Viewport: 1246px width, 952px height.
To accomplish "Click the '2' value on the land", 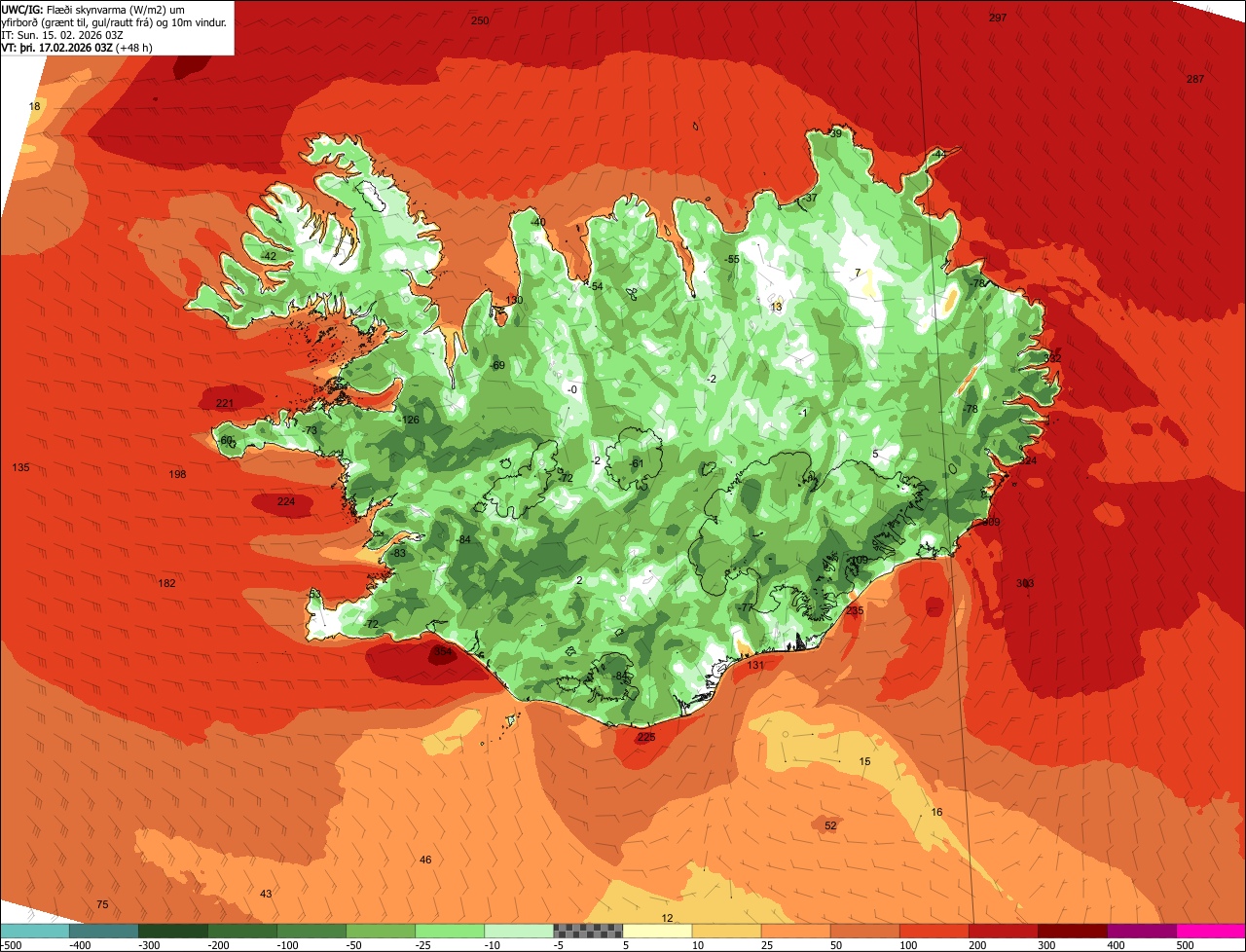I will [579, 580].
